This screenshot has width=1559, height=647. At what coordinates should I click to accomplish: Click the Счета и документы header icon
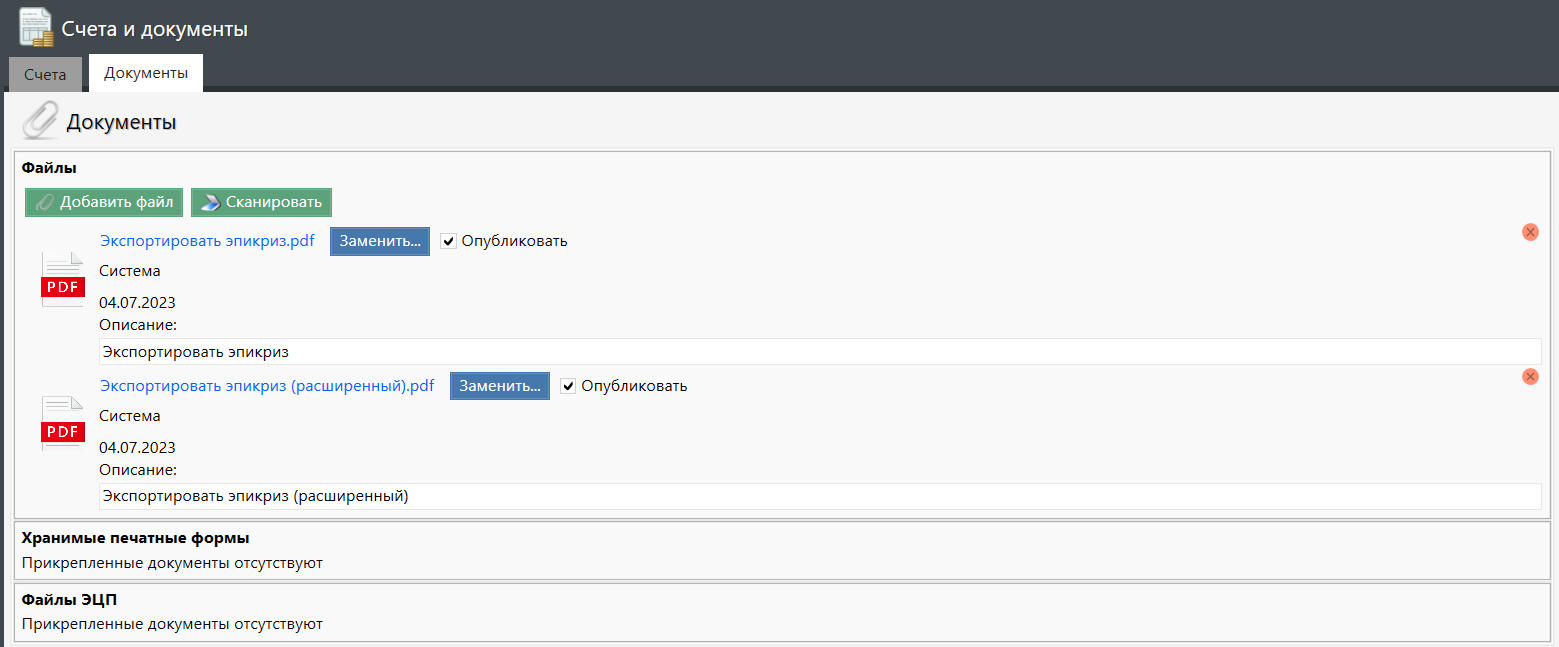point(36,27)
